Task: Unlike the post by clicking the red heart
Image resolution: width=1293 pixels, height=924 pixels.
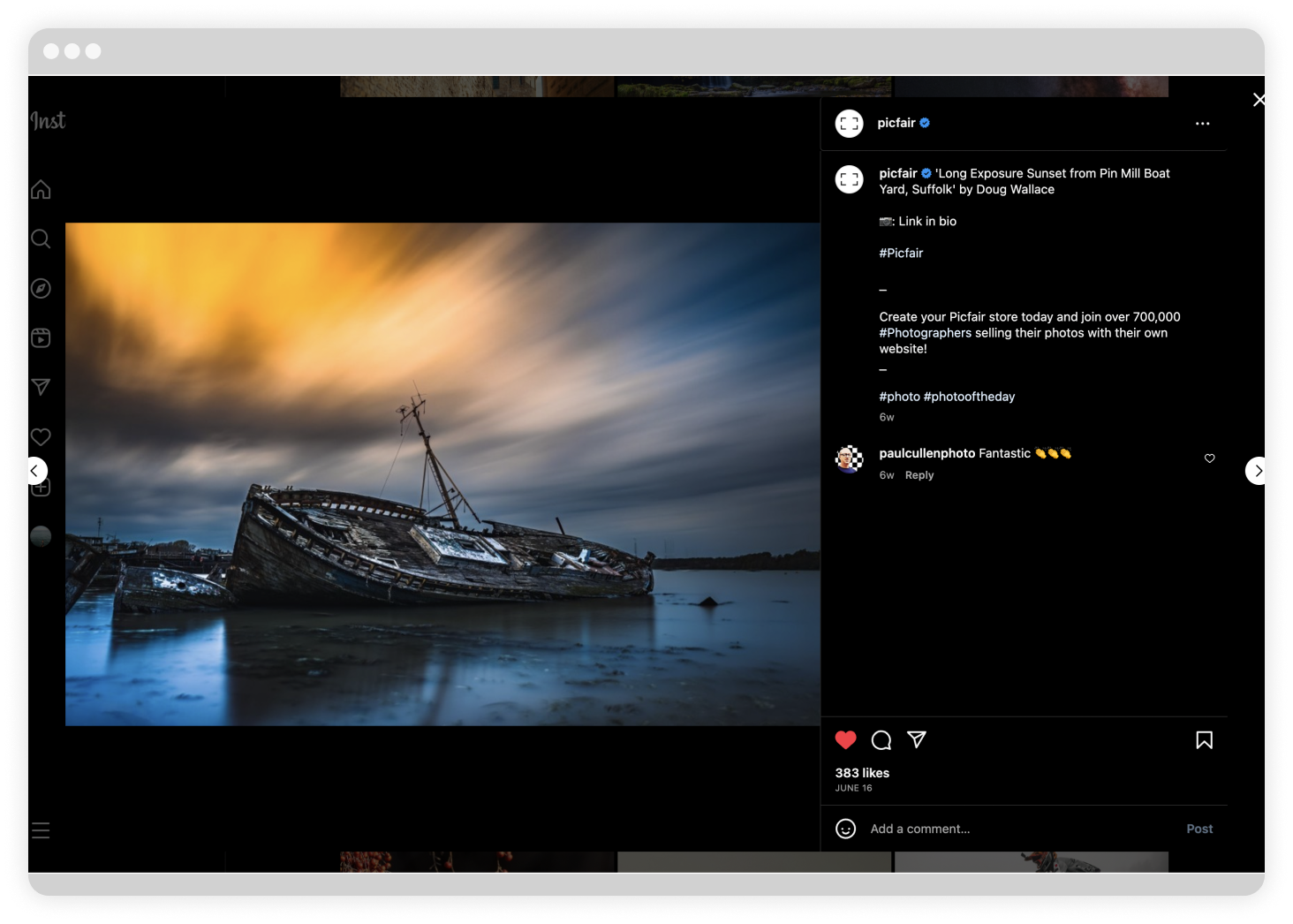Action: click(x=846, y=739)
